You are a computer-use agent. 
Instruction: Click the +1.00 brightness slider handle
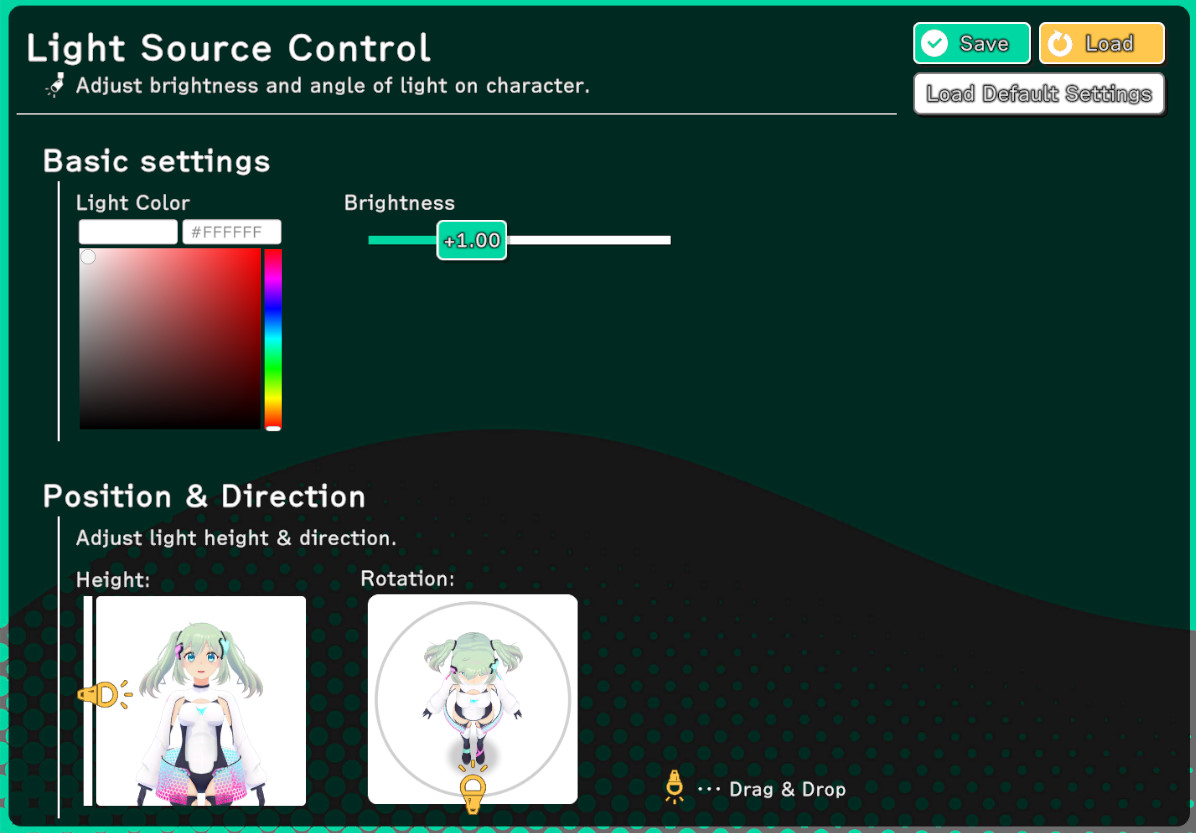472,240
